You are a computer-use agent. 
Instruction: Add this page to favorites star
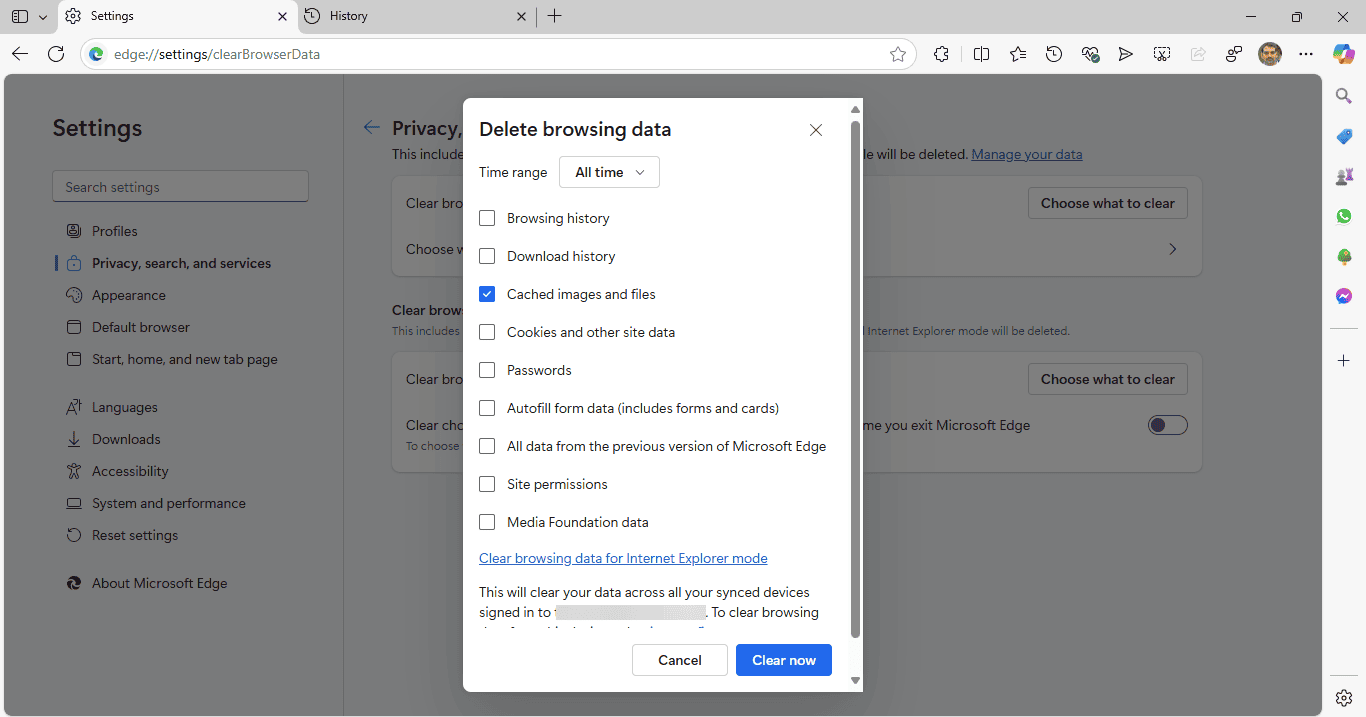pos(898,54)
